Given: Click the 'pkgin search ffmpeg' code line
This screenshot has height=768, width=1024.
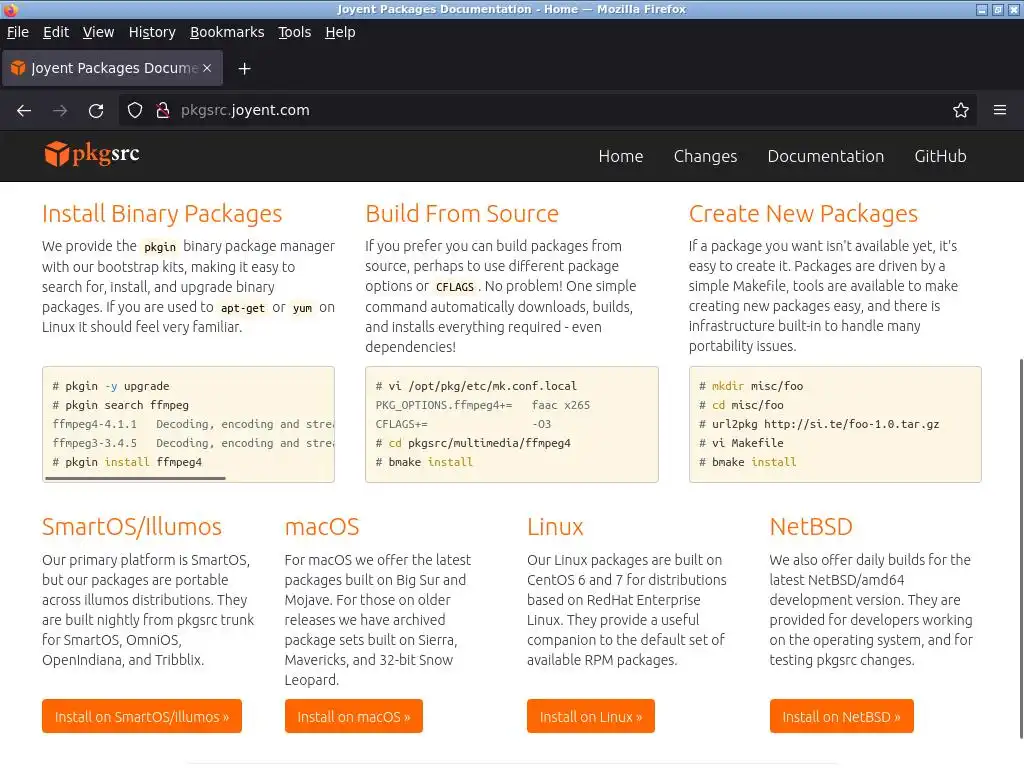Looking at the screenshot, I should tap(121, 405).
